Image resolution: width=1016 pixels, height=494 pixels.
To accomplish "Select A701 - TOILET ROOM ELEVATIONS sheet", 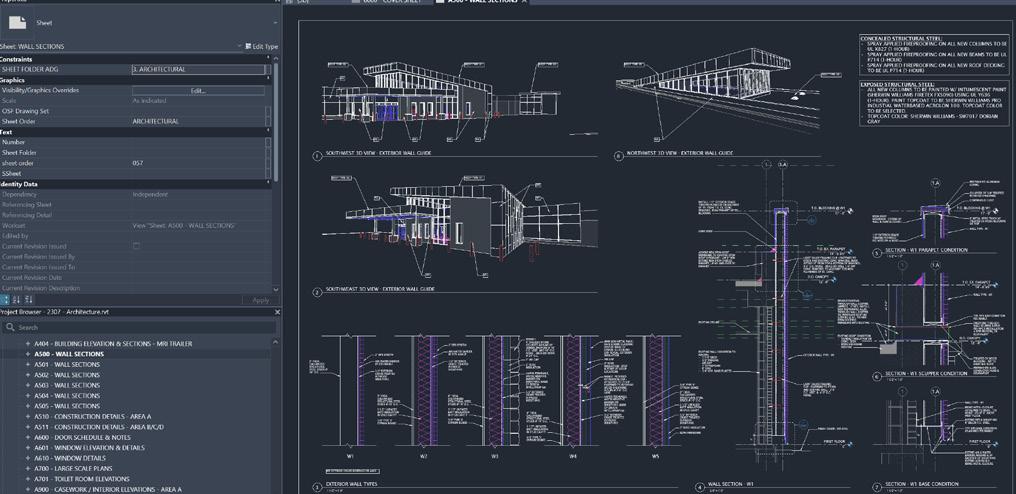I will [x=82, y=478].
